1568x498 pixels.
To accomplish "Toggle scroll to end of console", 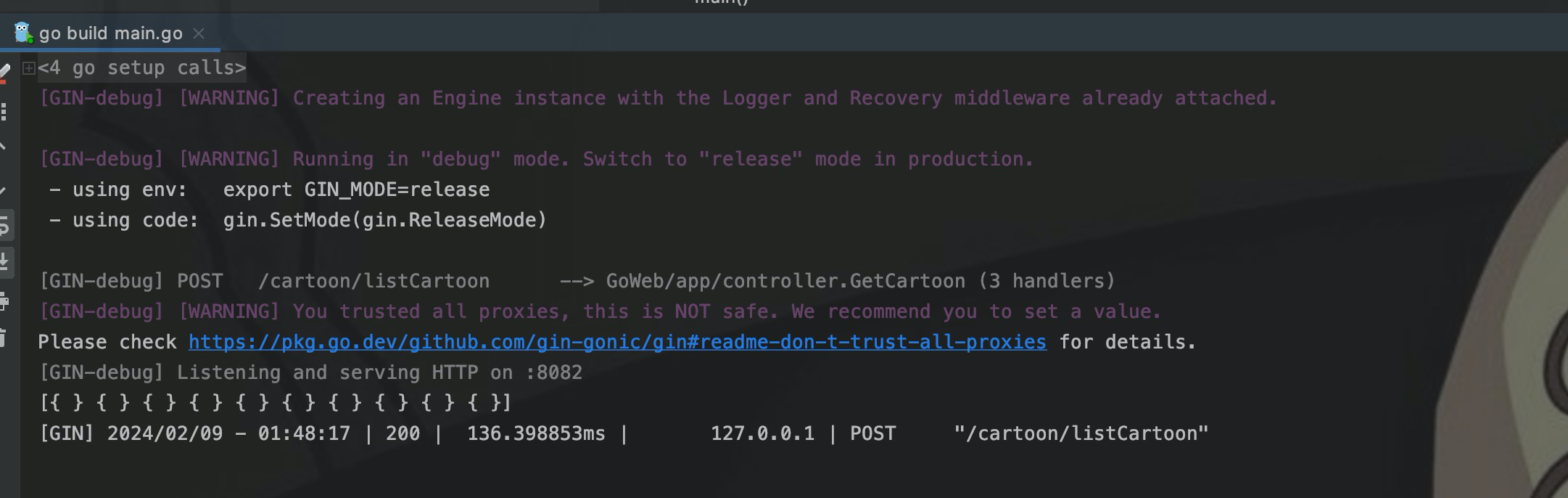I will 4,261.
